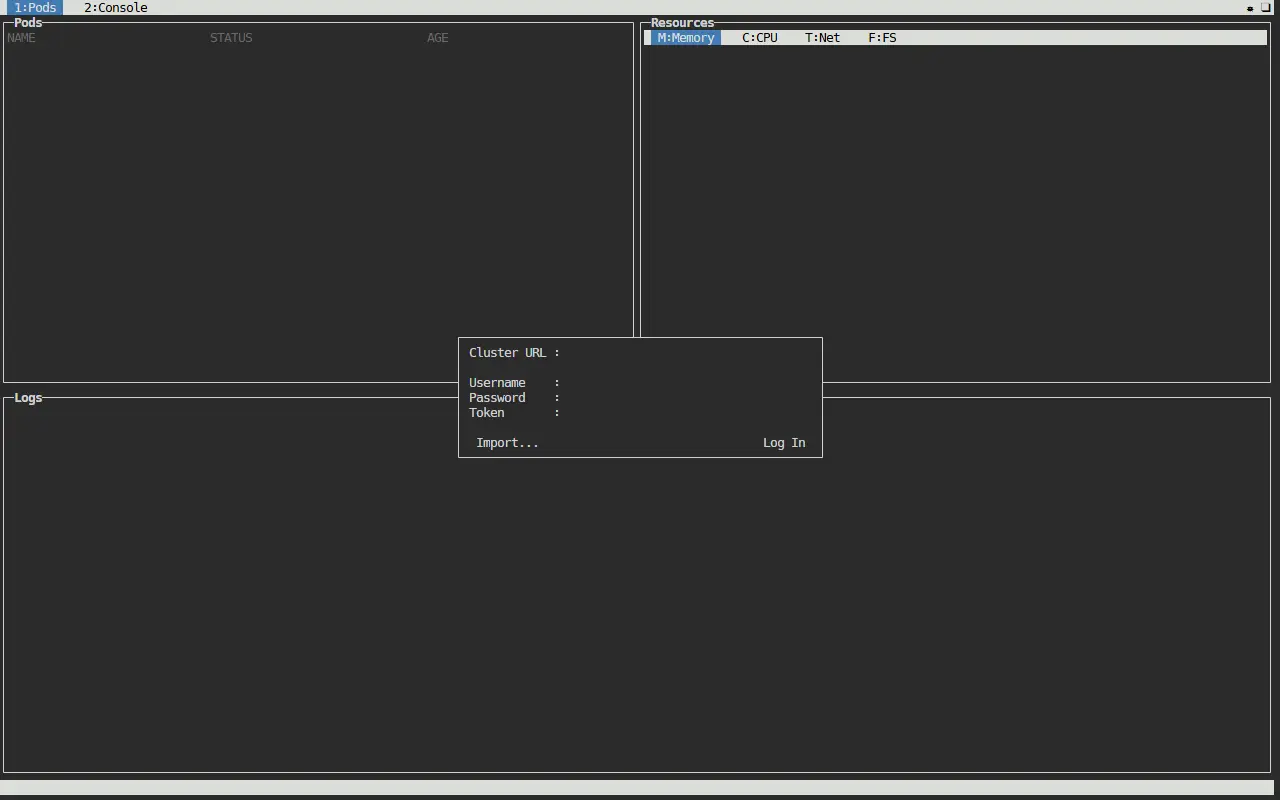The width and height of the screenshot is (1280, 800).
Task: Click the Resources panel title
Action: point(683,23)
